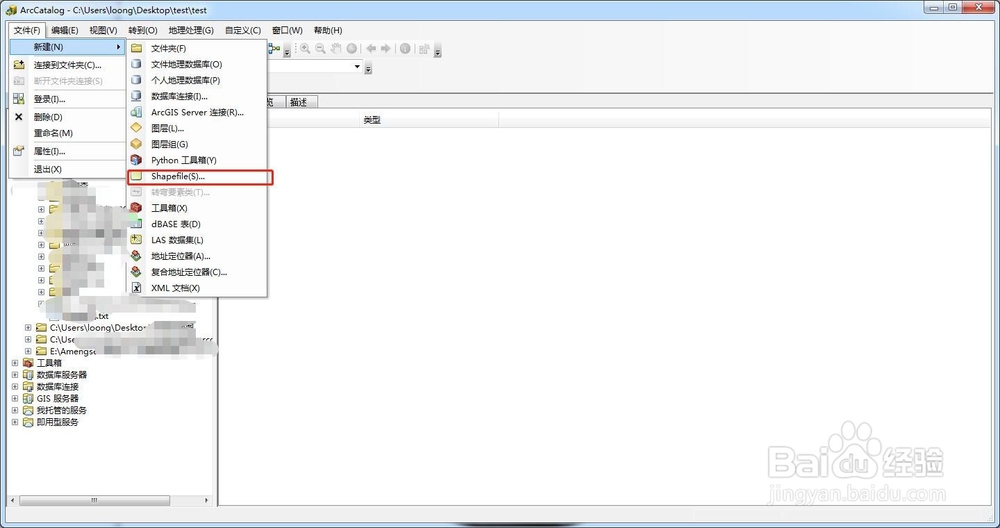The width and height of the screenshot is (1000, 528).
Task: Create a new 文件夹(F) folder
Action: click(198, 48)
